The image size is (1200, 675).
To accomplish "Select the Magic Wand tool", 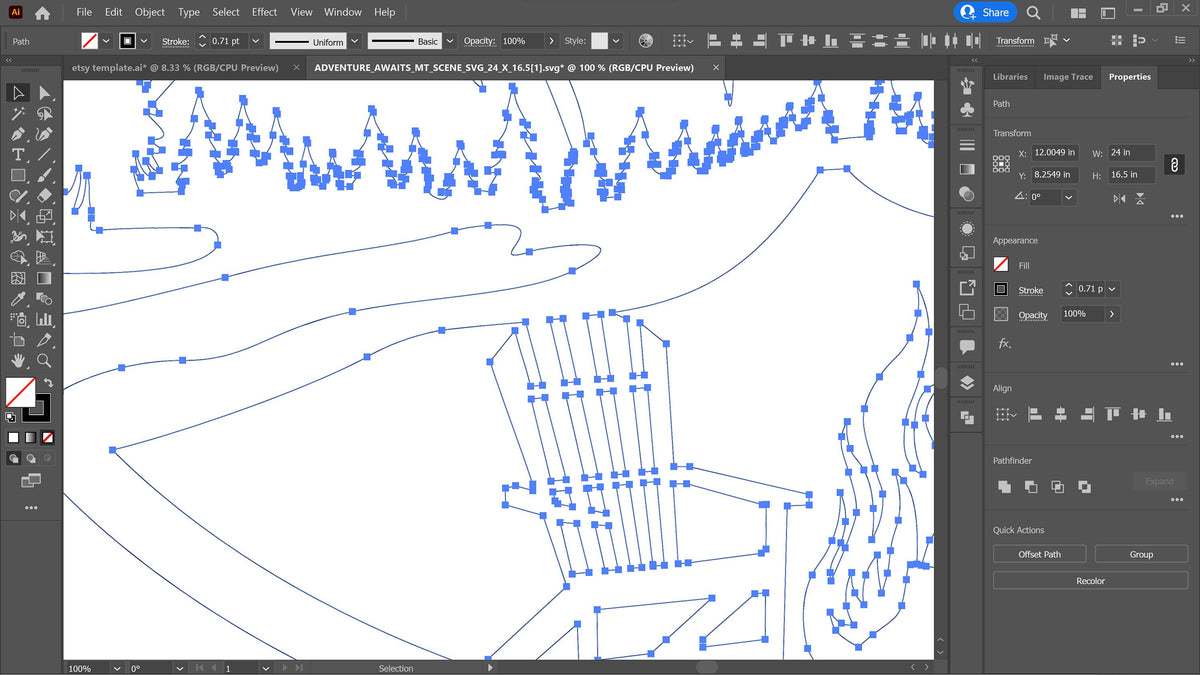I will click(x=18, y=114).
